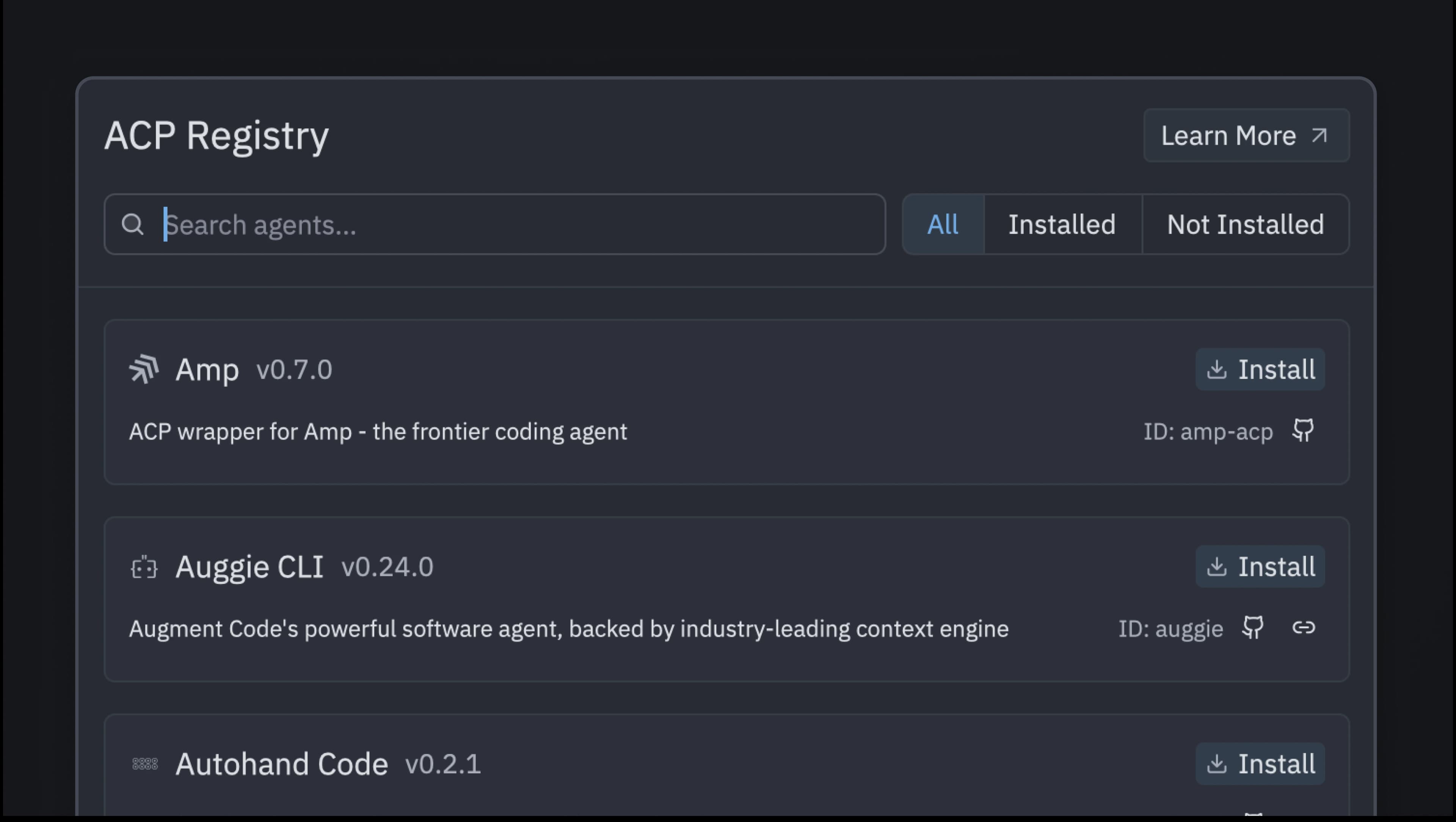Switch the filter to Installed
This screenshot has width=1456, height=822.
1062,225
